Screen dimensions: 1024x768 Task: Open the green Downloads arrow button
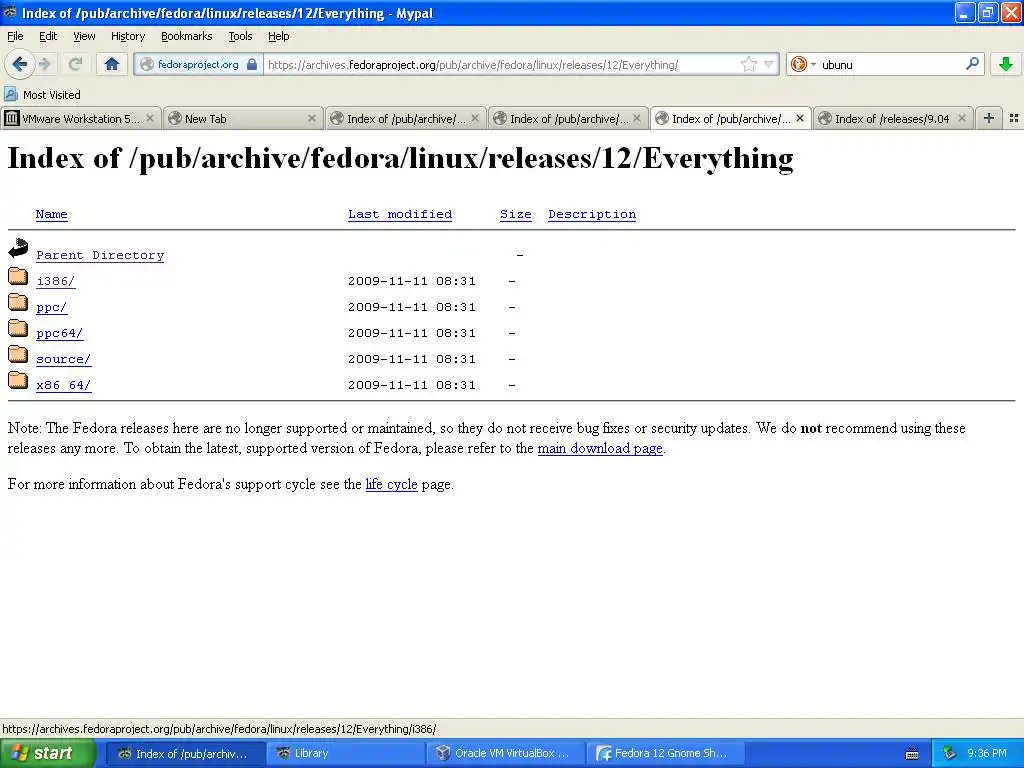pyautogui.click(x=1006, y=64)
